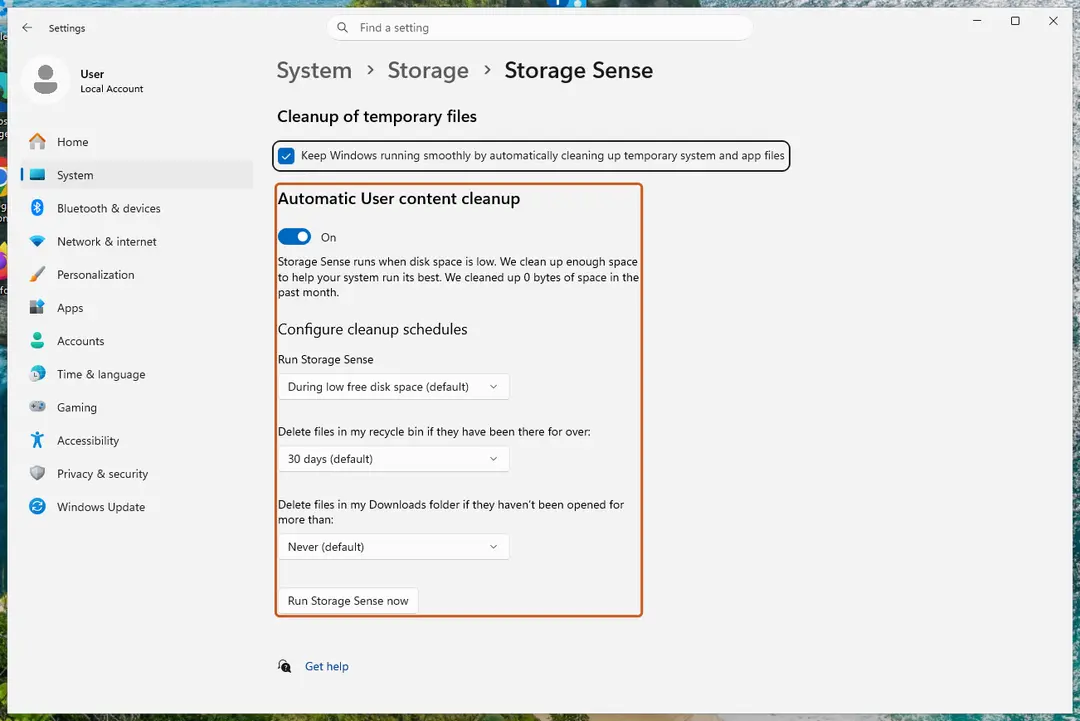Click the Get help chat icon
1080x721 pixels.
284,666
